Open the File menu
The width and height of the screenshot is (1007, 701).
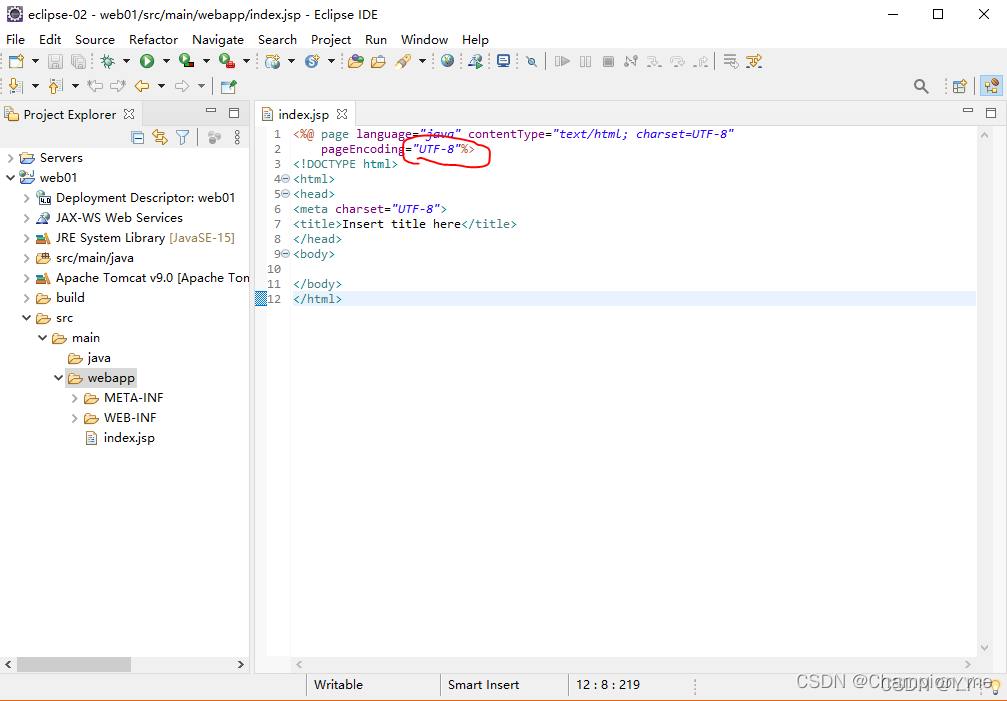point(15,40)
